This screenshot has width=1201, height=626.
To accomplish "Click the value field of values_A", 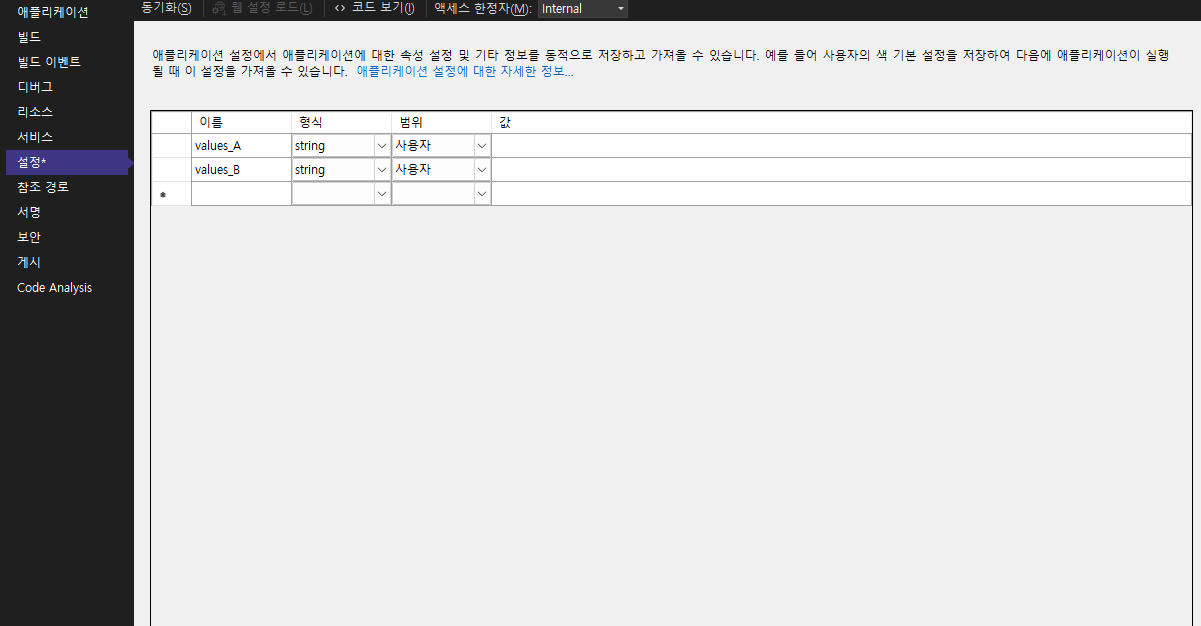I will pos(841,146).
